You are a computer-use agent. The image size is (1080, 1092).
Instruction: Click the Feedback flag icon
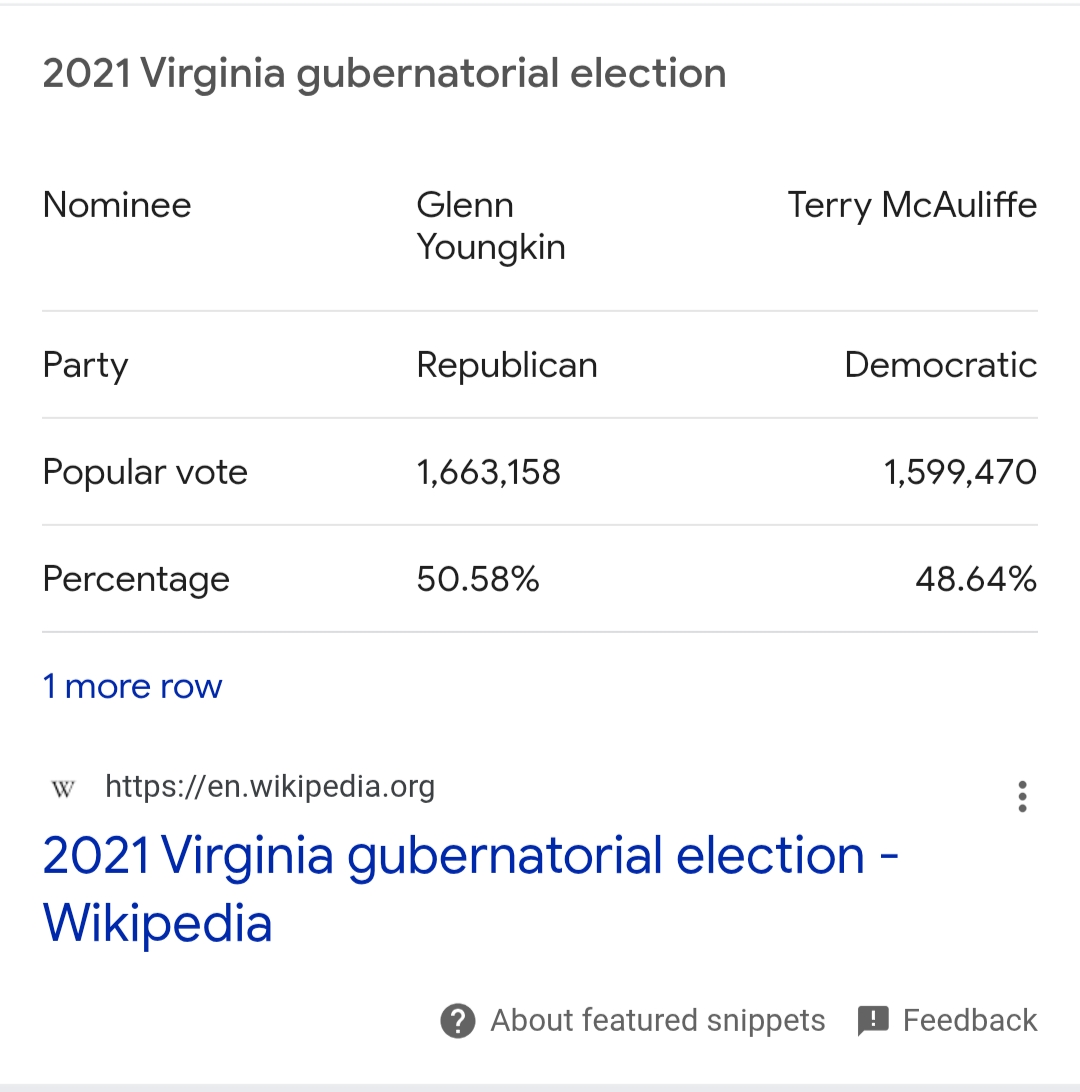pos(873,1021)
